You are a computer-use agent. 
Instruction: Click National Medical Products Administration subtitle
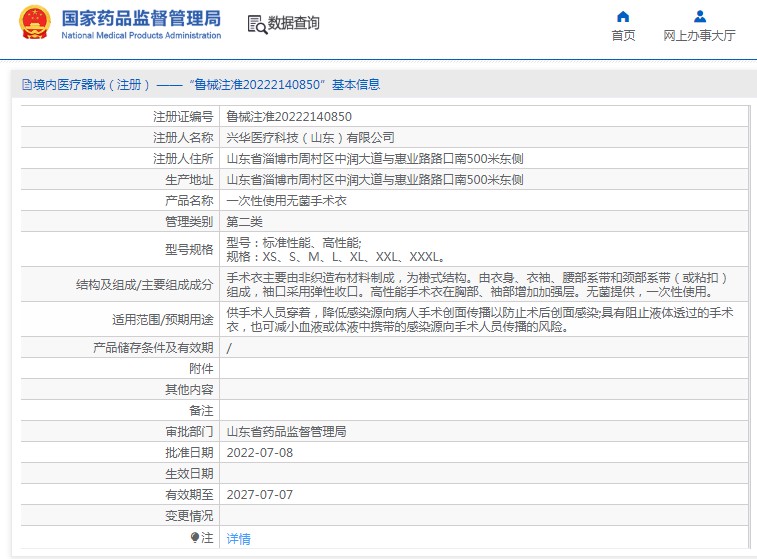point(141,35)
